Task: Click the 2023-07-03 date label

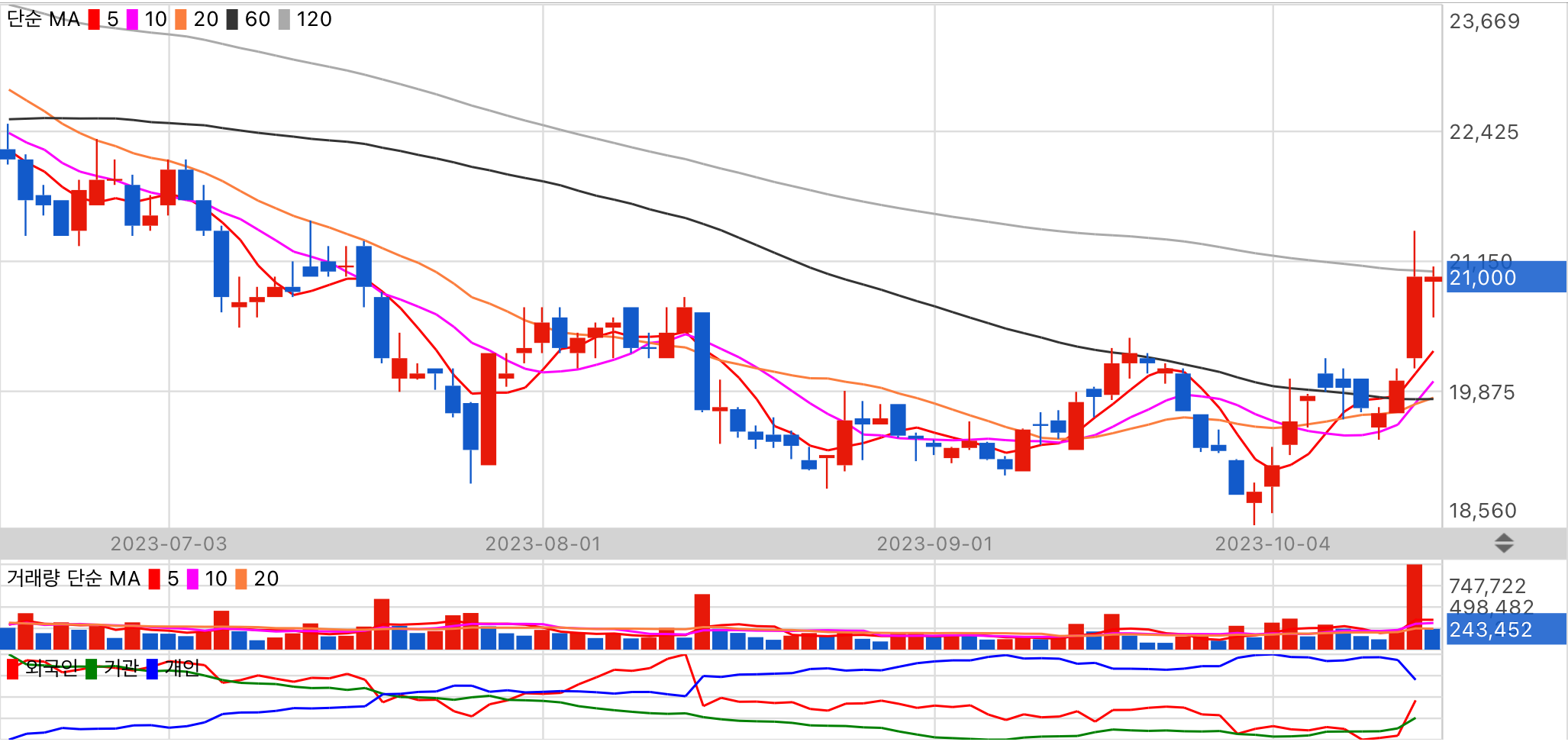Action: click(x=169, y=544)
